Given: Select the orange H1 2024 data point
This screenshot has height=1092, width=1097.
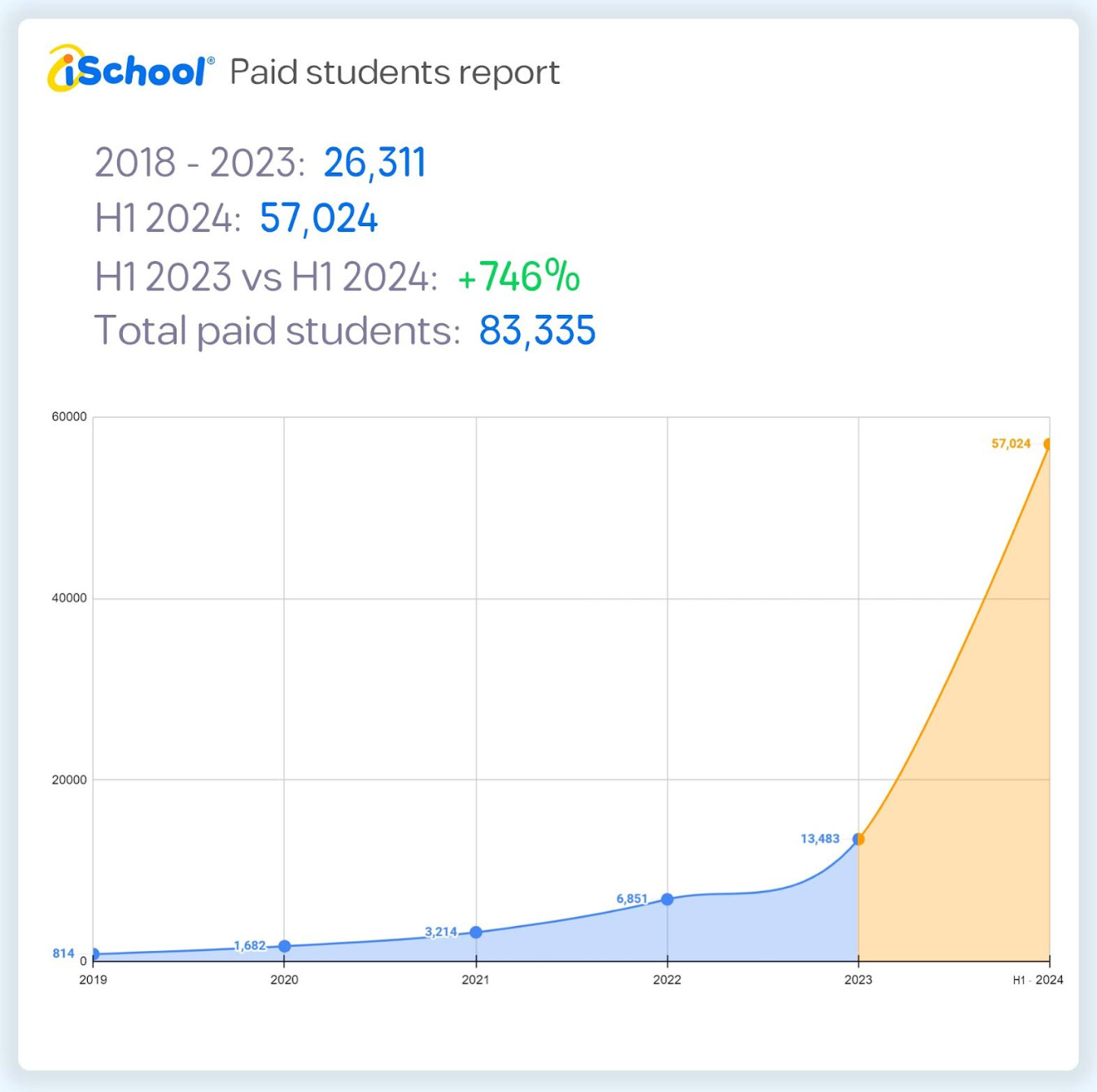Looking at the screenshot, I should click(1048, 444).
